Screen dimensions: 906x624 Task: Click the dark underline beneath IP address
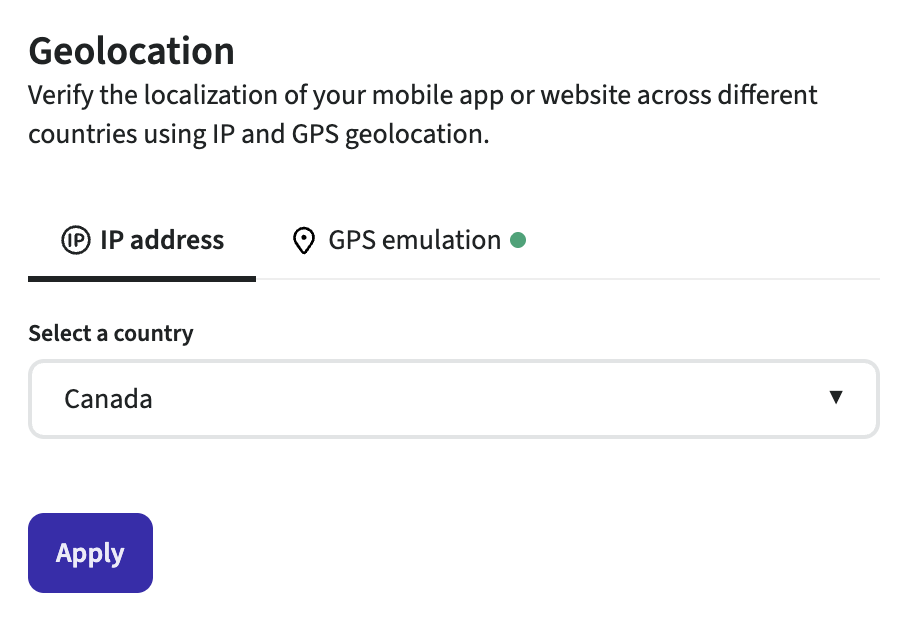[x=142, y=278]
